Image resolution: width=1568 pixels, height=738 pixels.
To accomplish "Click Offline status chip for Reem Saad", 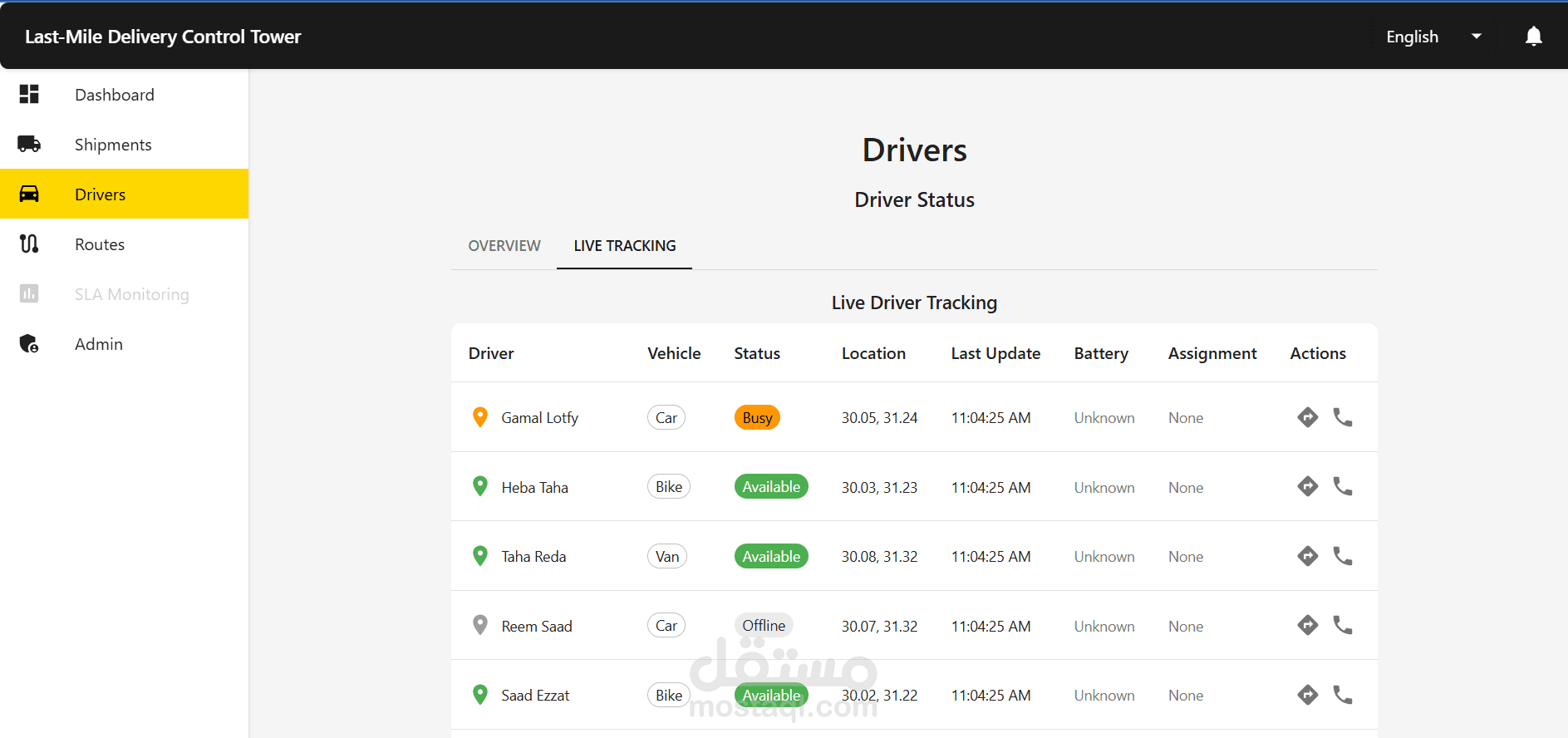I will 764,625.
